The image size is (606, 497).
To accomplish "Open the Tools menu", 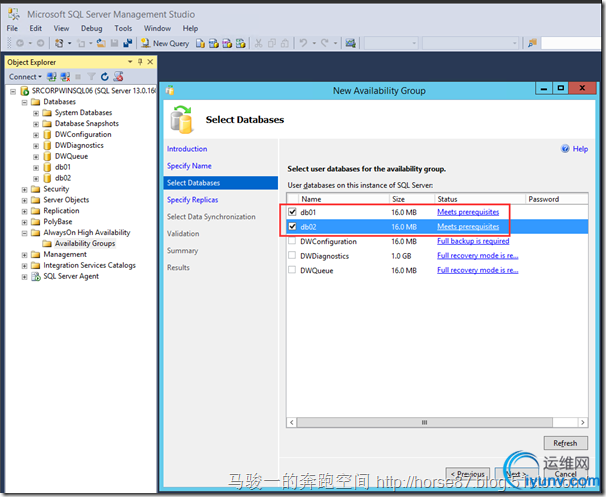I will 123,28.
